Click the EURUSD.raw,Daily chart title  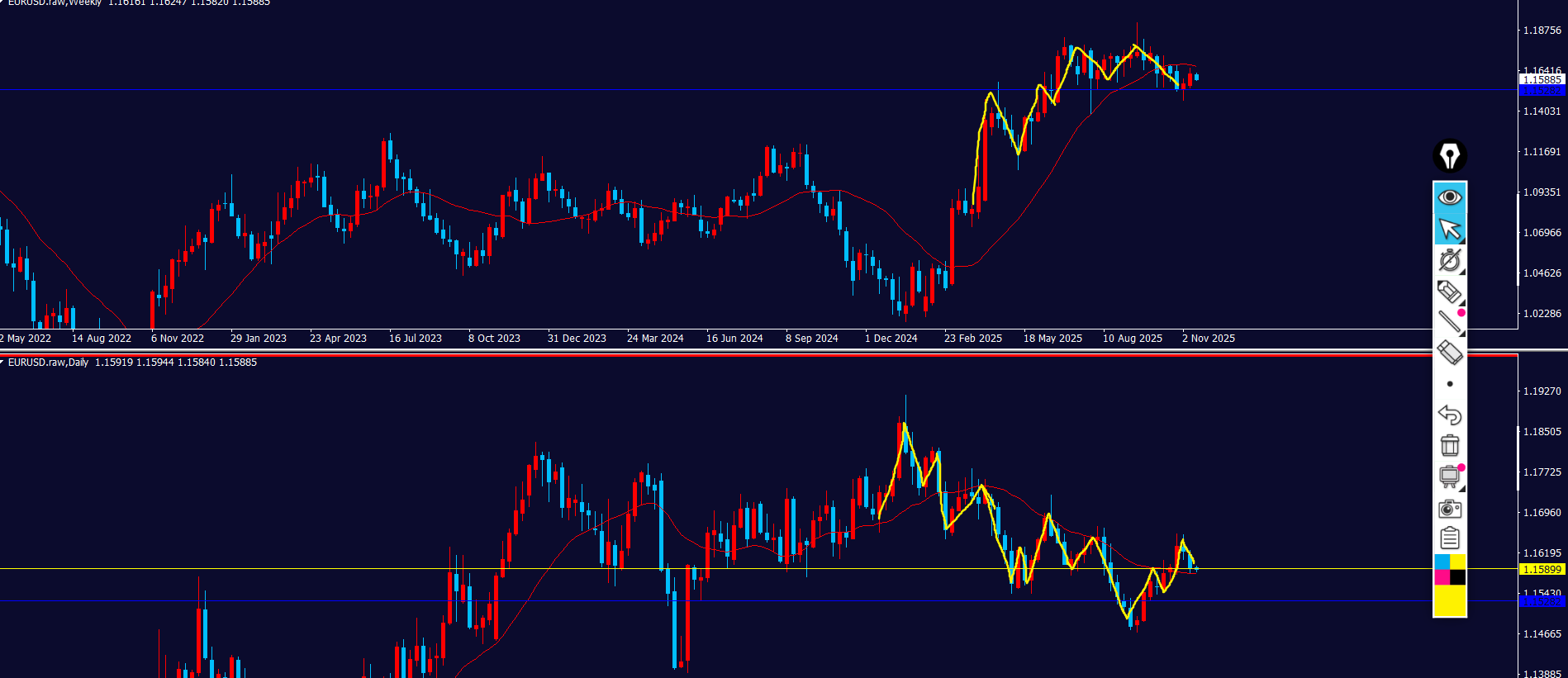coord(49,363)
